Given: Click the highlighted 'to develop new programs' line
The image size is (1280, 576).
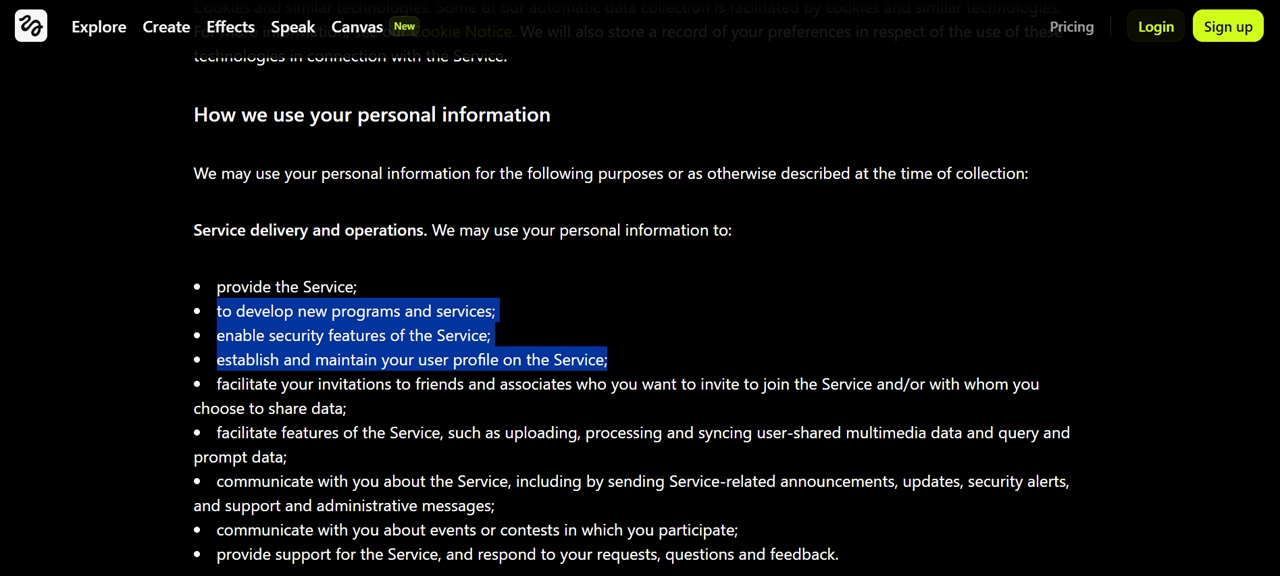Looking at the screenshot, I should (x=355, y=311).
